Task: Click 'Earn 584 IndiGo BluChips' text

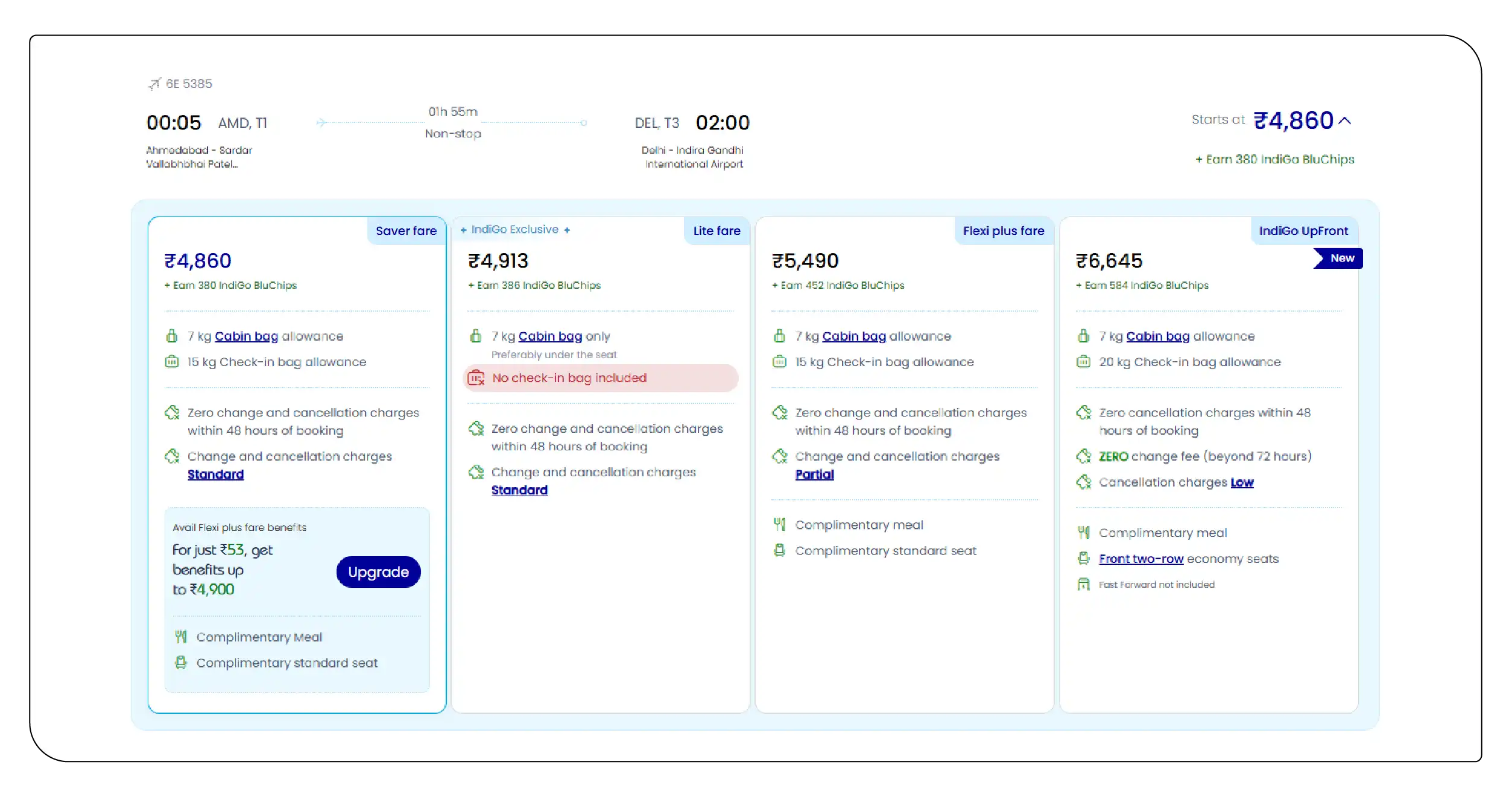Action: click(x=1142, y=285)
